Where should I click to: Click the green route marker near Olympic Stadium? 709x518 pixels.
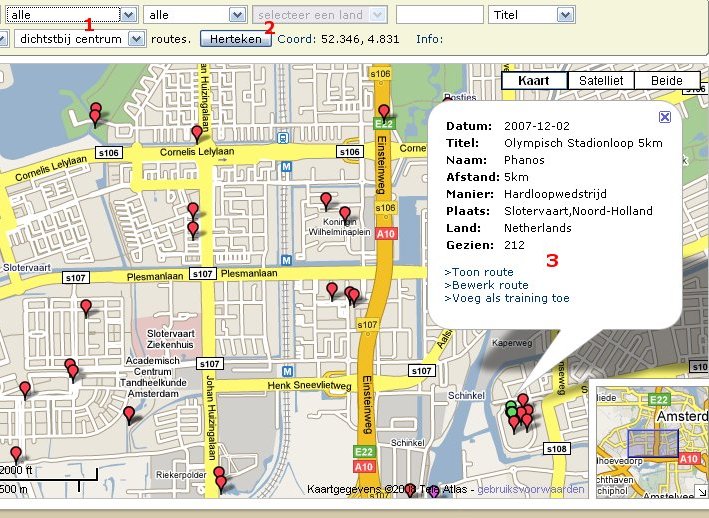point(512,408)
